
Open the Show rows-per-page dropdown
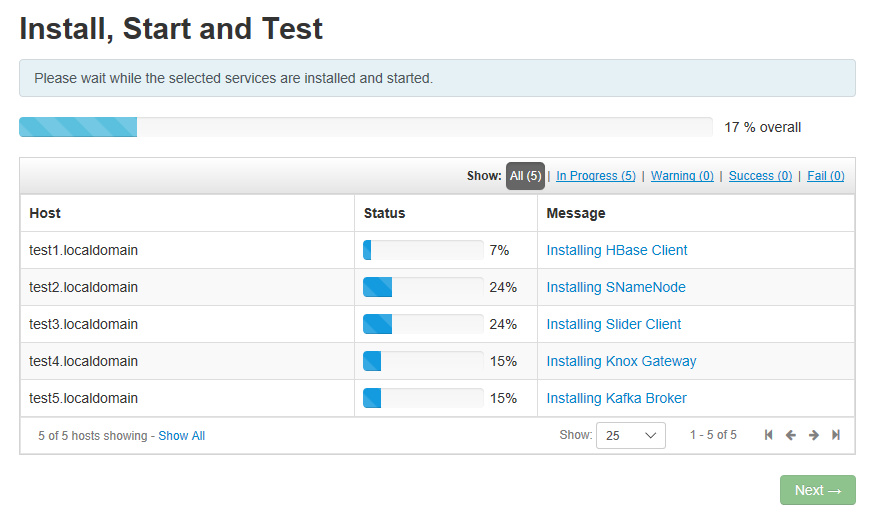pyautogui.click(x=630, y=435)
